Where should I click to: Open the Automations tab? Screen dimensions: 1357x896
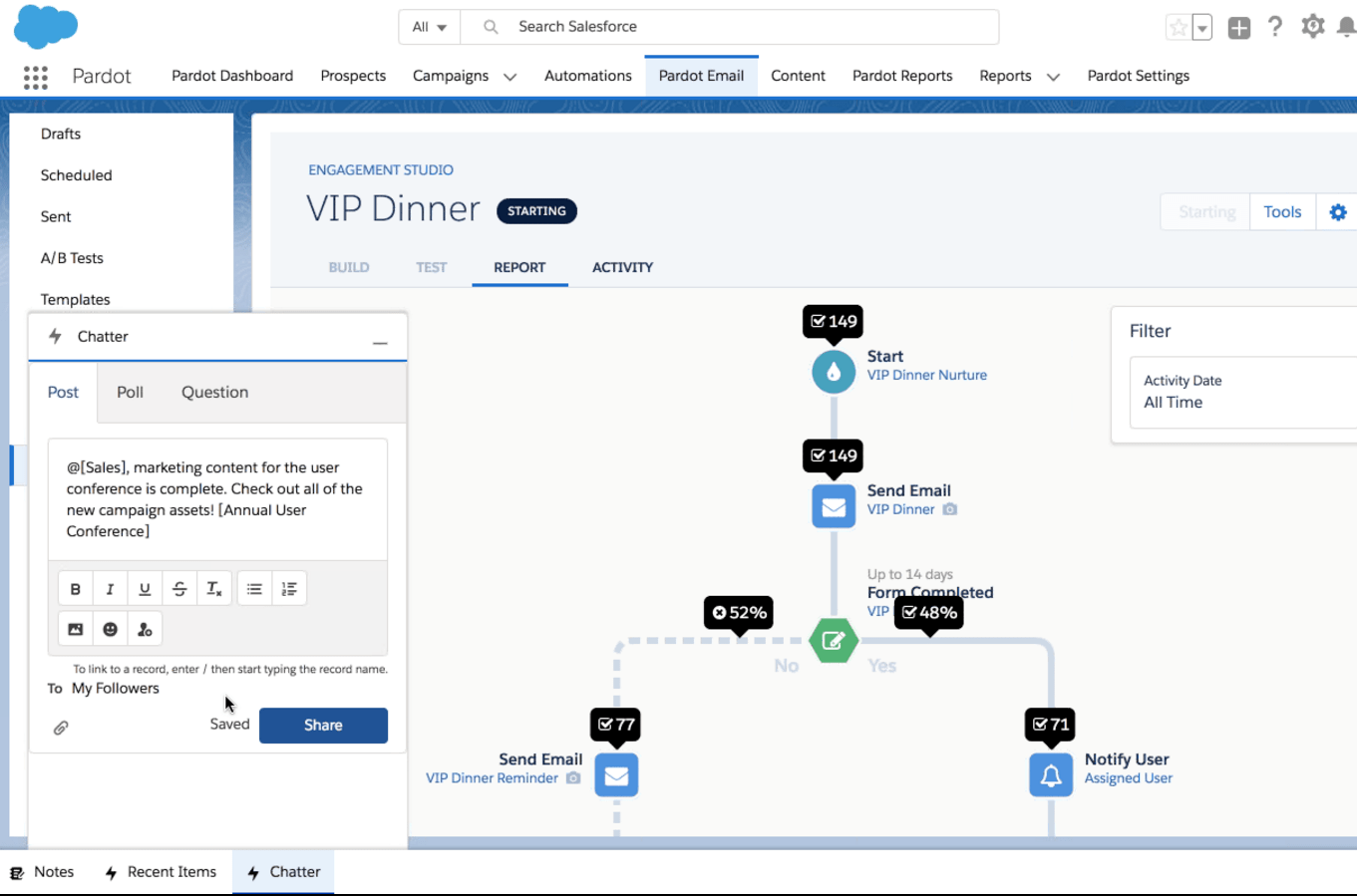pos(588,76)
